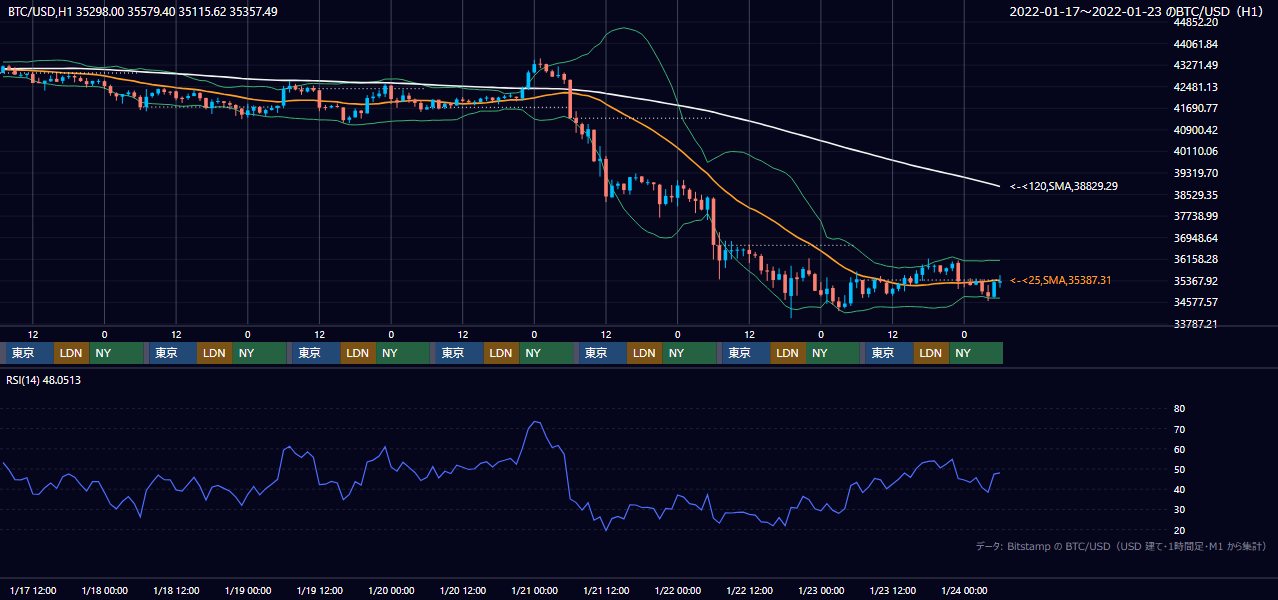Select the 1/18 12:00 time label
The width and height of the screenshot is (1278, 600).
[x=177, y=590]
